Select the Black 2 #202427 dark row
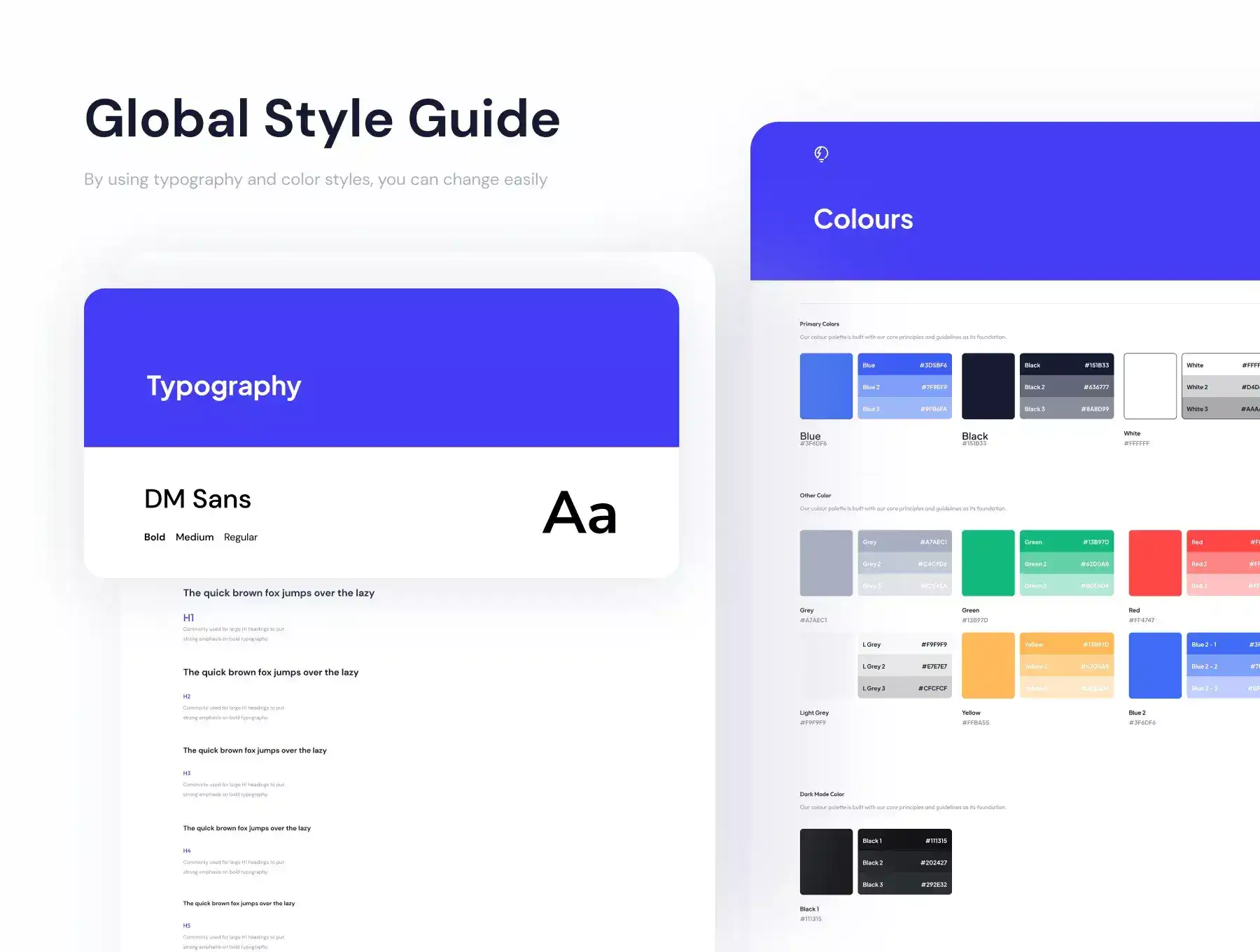 pyautogui.click(x=904, y=862)
